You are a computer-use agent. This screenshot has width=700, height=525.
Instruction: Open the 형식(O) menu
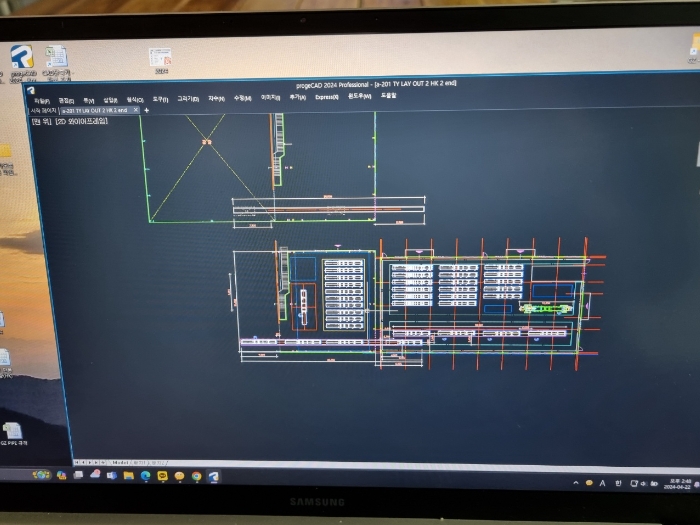tap(135, 100)
